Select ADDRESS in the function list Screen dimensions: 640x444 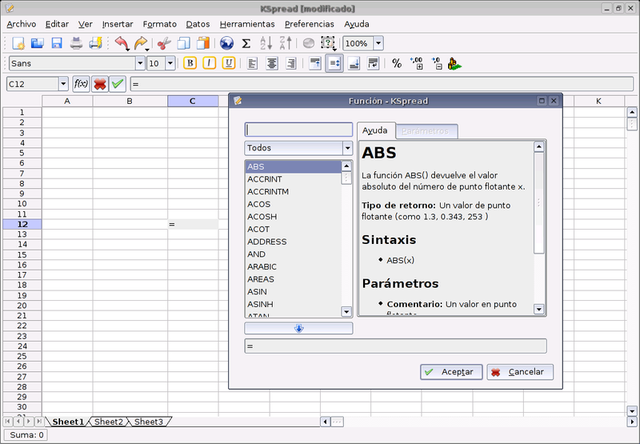293,242
